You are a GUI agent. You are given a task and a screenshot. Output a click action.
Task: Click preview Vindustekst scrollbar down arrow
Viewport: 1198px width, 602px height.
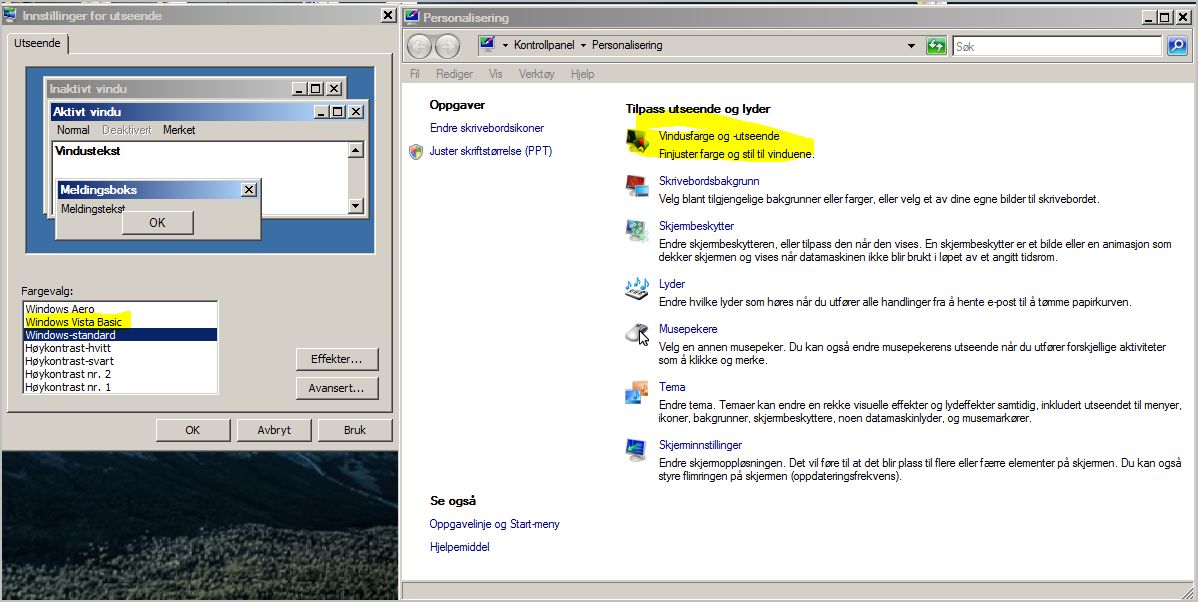(x=355, y=205)
